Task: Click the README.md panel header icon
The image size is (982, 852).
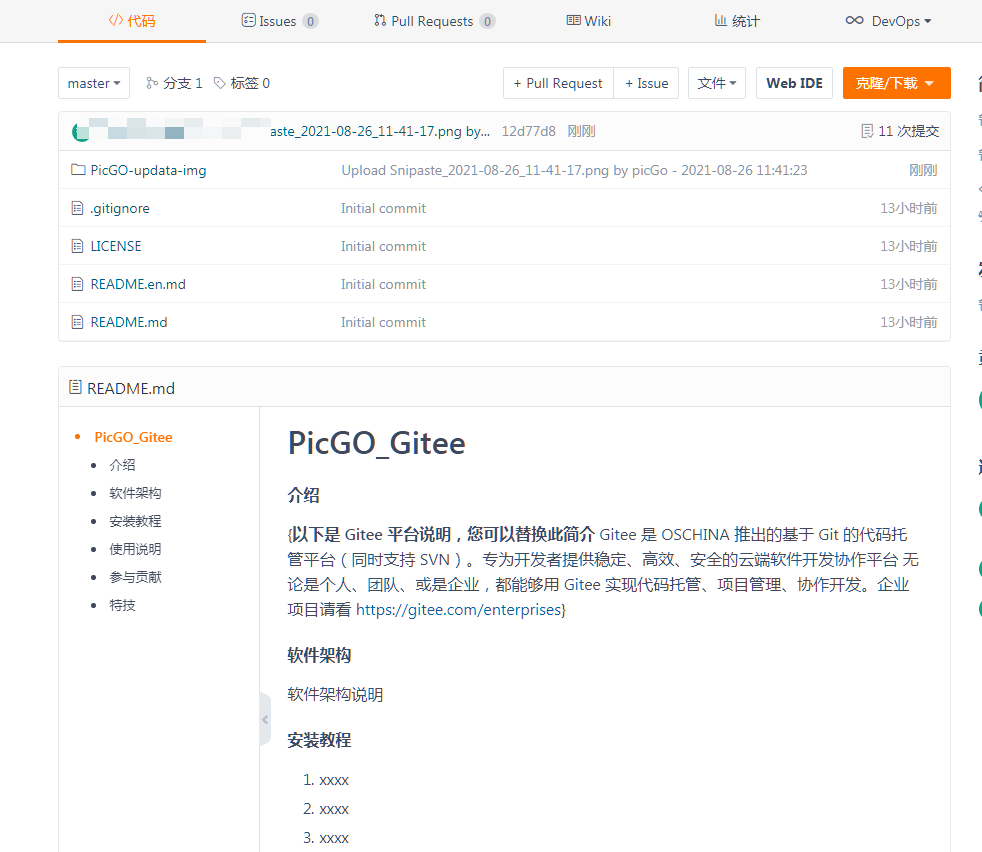Action: pyautogui.click(x=75, y=387)
